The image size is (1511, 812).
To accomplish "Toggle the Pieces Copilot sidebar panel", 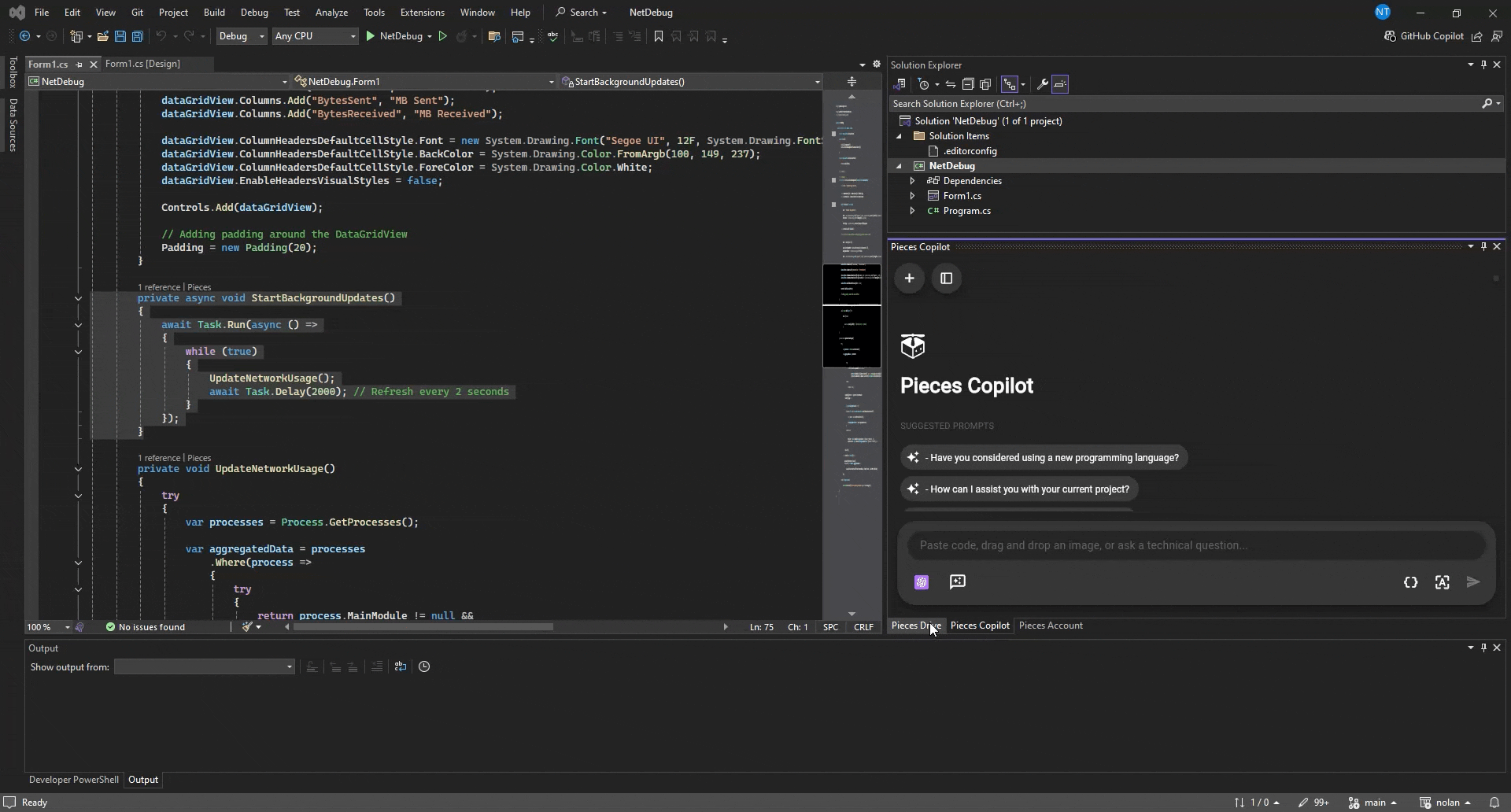I will pyautogui.click(x=947, y=279).
